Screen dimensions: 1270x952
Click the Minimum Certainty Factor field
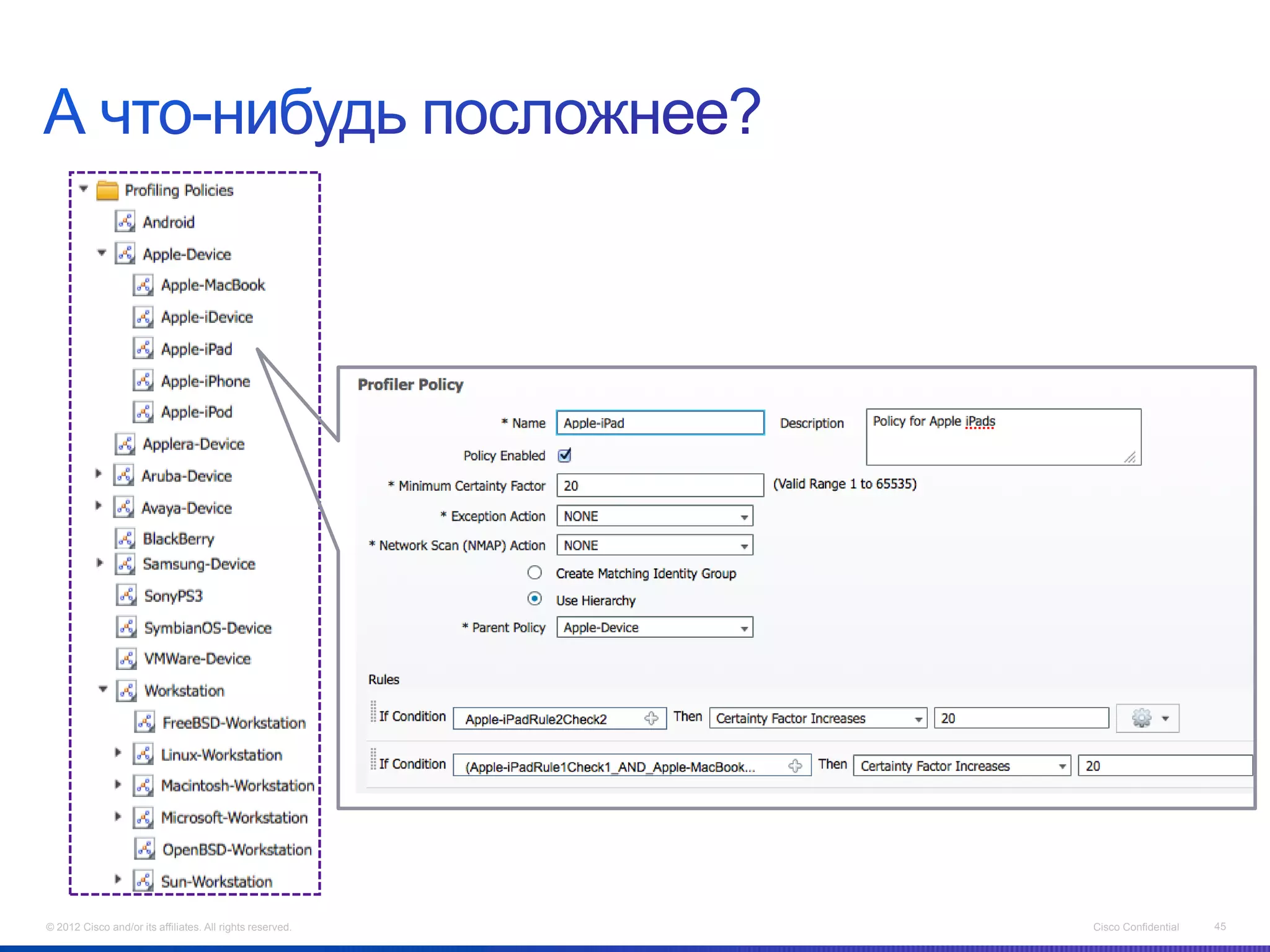pyautogui.click(x=660, y=485)
